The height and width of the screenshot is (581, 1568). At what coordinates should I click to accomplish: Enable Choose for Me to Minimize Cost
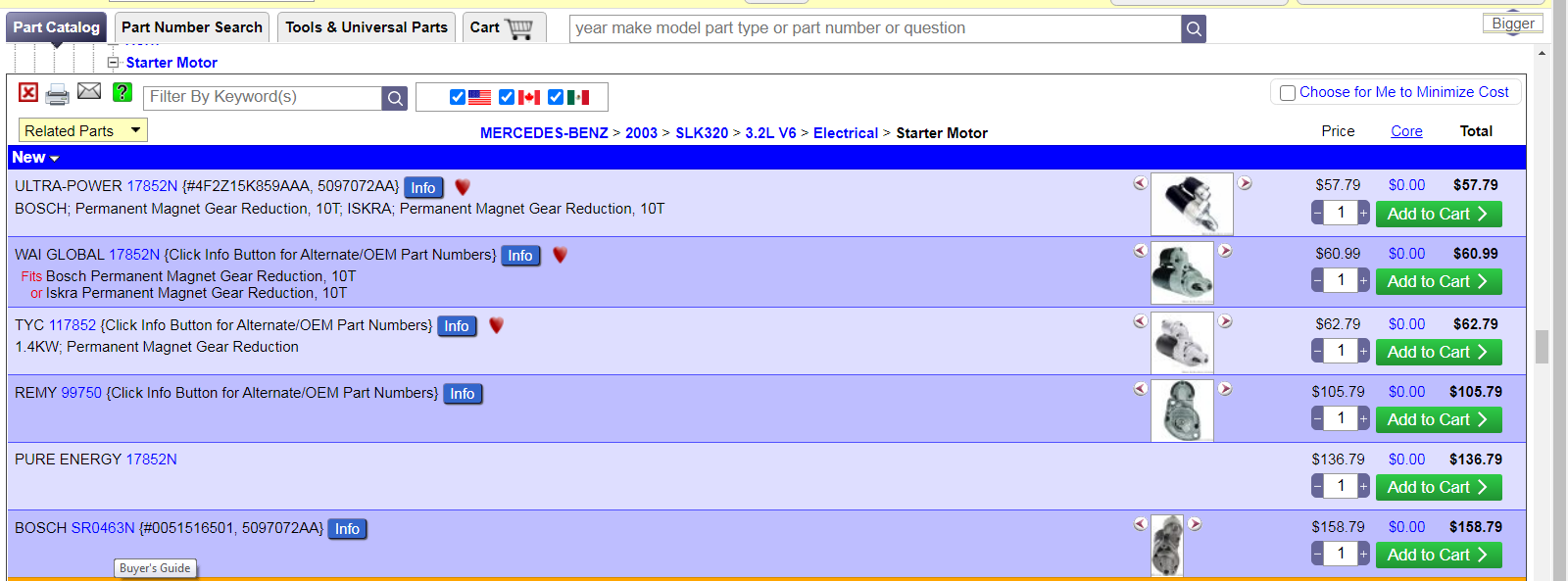1288,93
